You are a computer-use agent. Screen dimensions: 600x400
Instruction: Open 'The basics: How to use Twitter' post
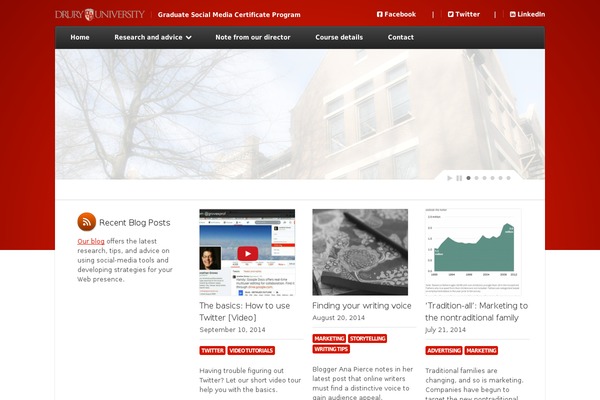coord(245,312)
